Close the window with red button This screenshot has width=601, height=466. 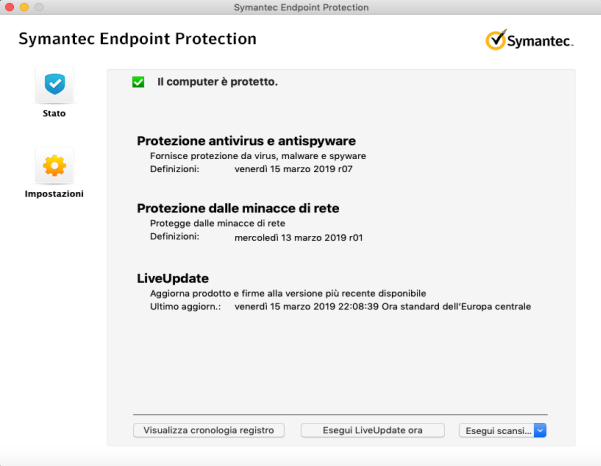(10, 7)
